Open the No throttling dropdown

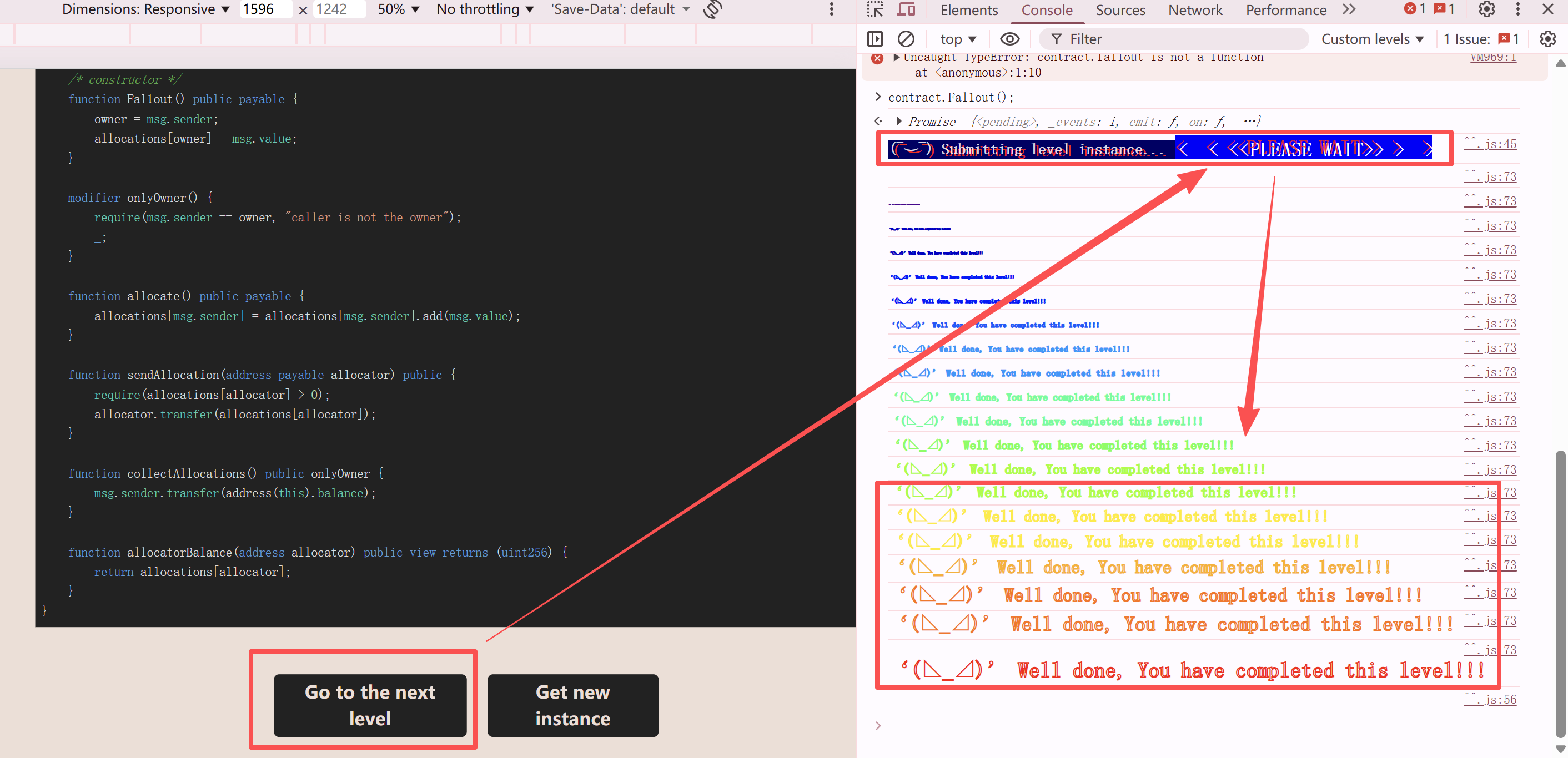point(485,10)
